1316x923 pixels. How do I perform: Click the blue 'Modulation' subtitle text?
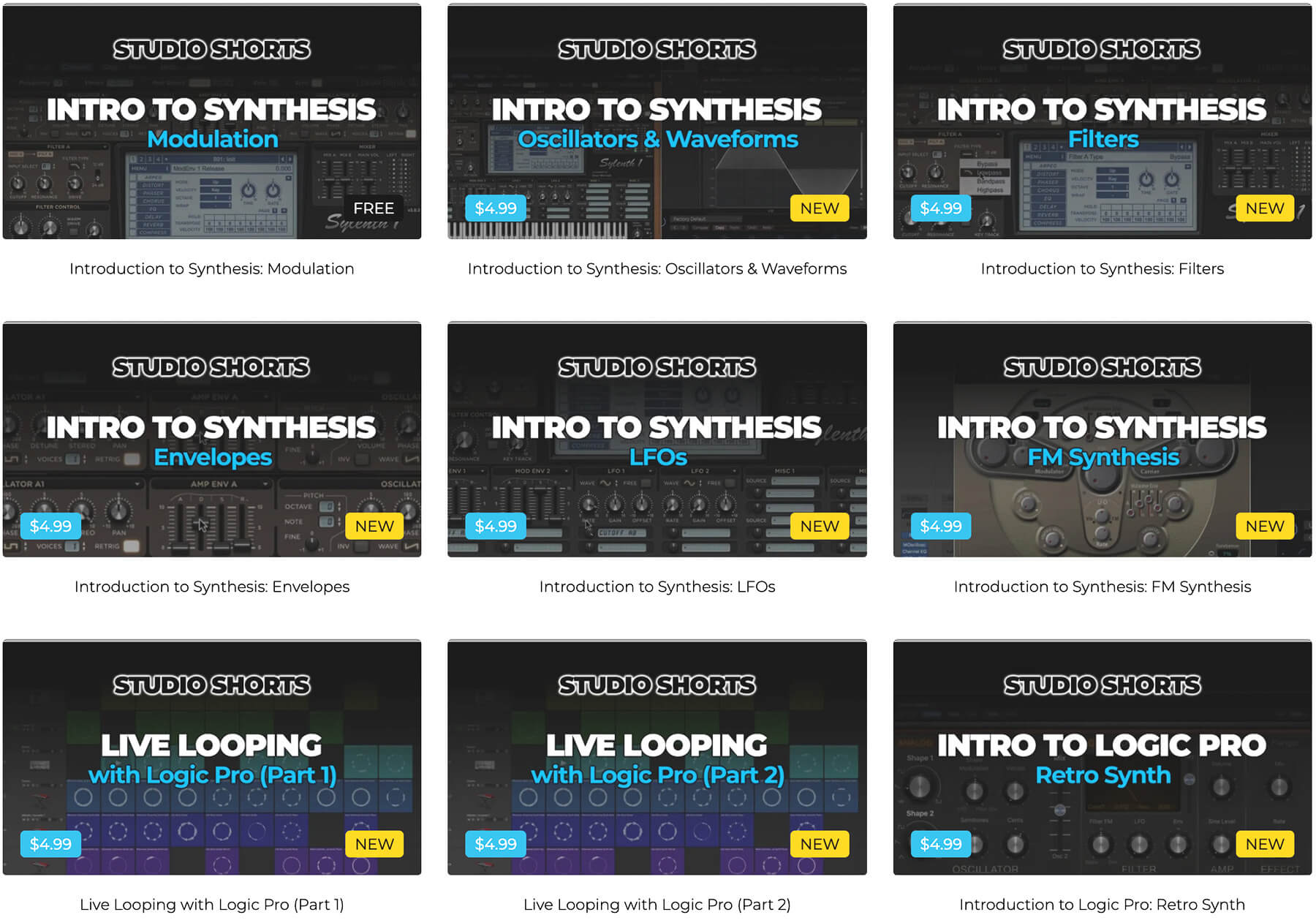pos(213,139)
